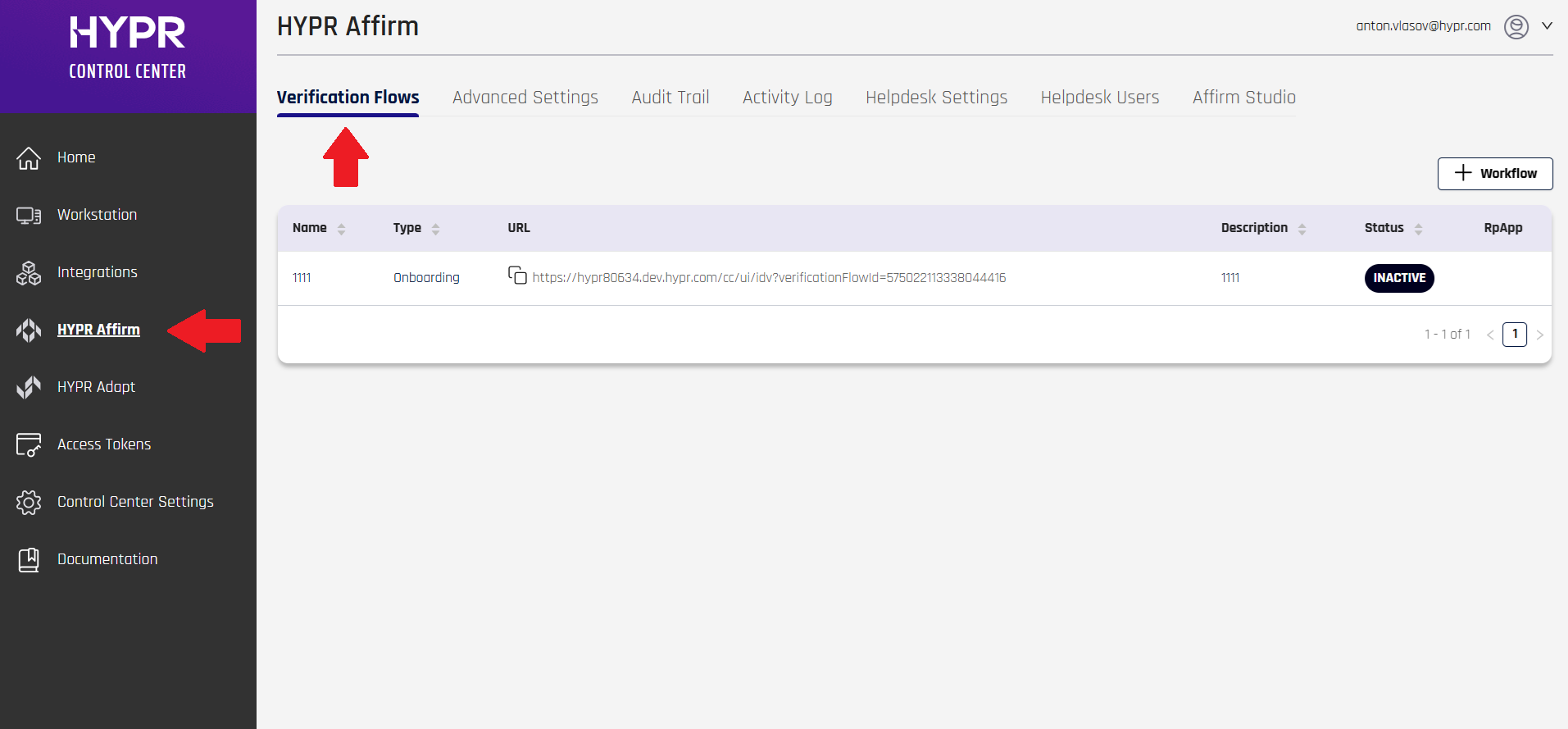Add a new Workflow
The image size is (1568, 729).
tap(1494, 174)
